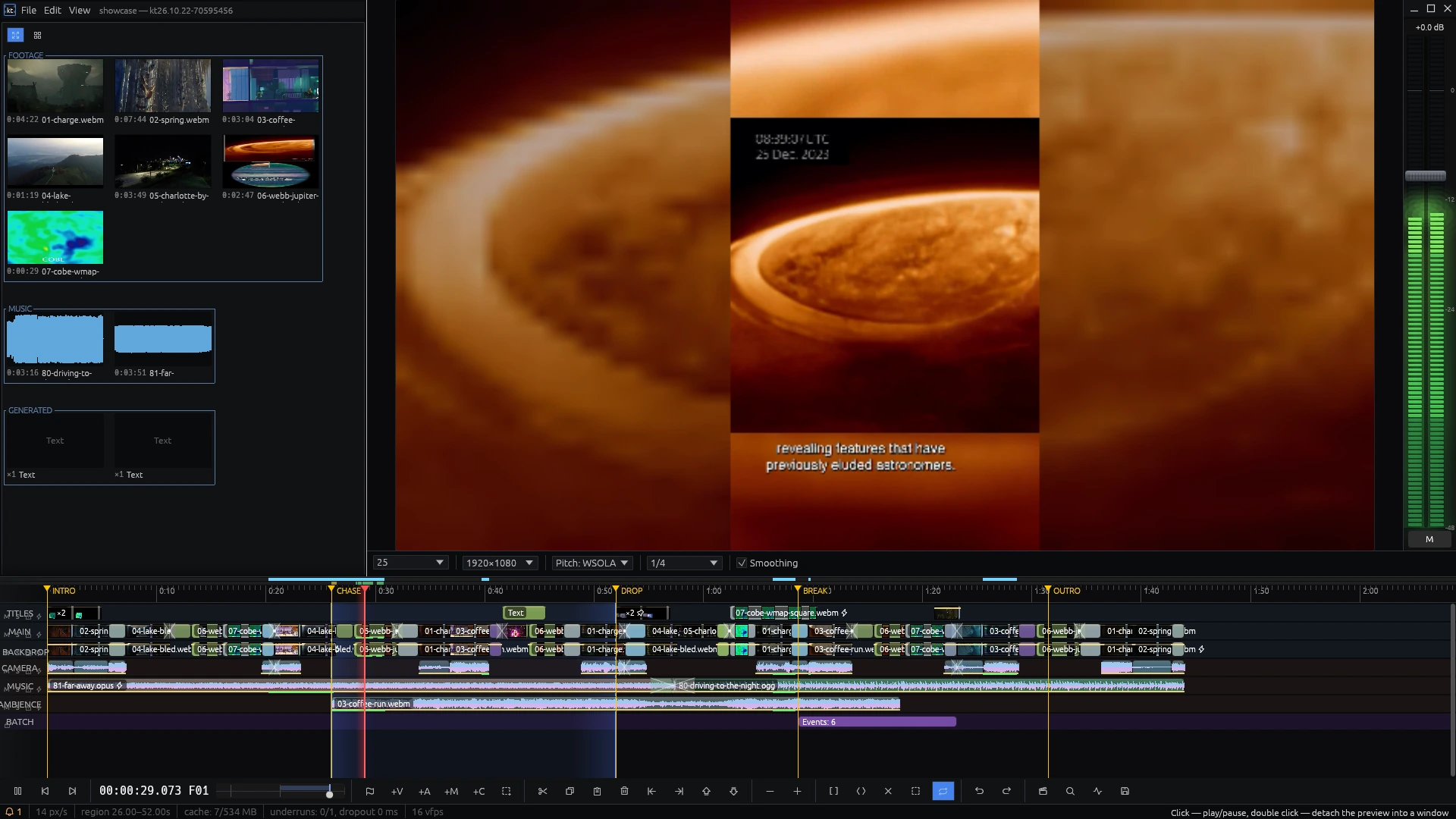Open the frame rate dropdown showing 25
The width and height of the screenshot is (1456, 819).
[410, 563]
